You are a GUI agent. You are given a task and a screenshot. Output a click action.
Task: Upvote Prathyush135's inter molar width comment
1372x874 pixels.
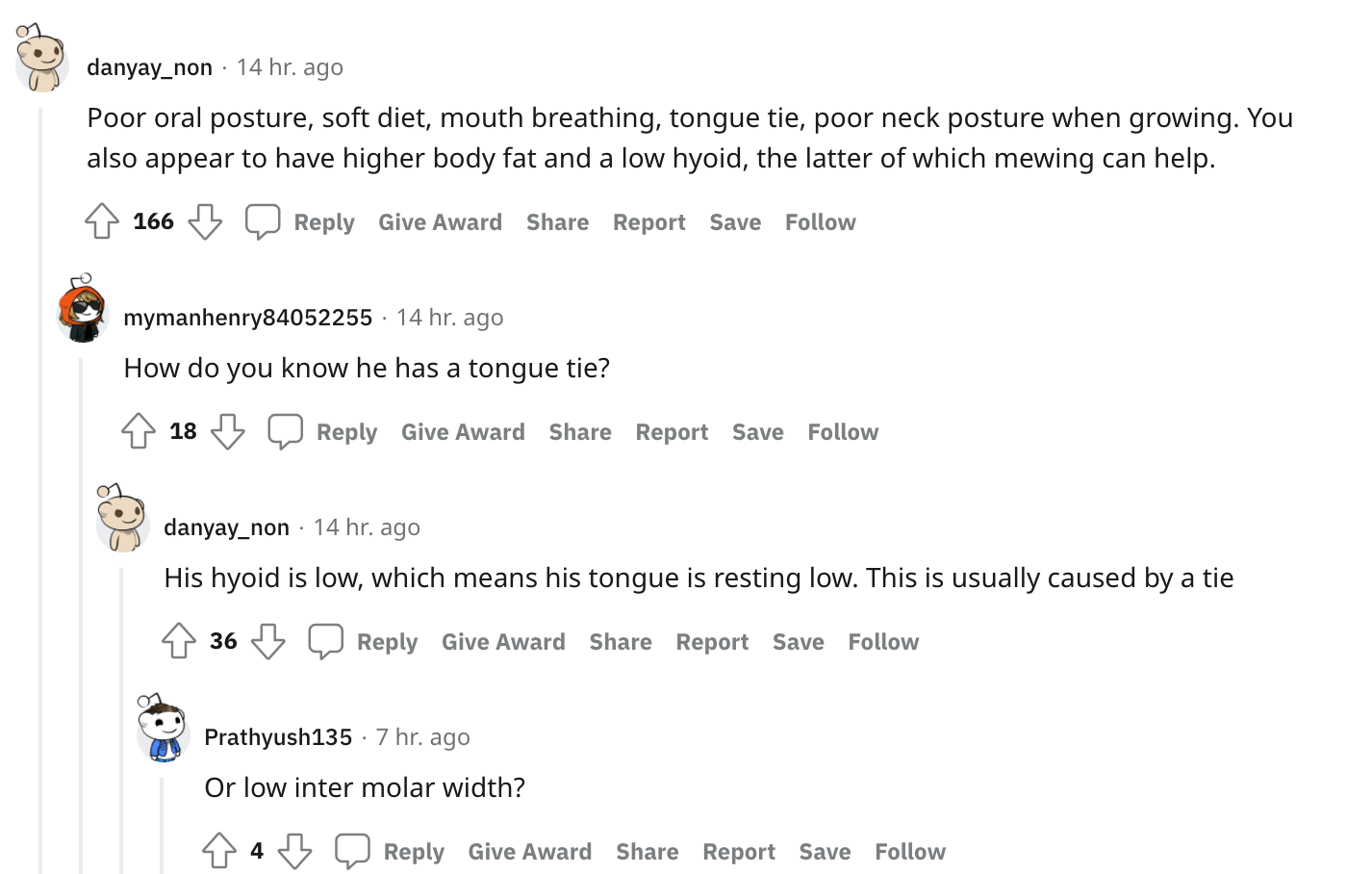click(219, 851)
